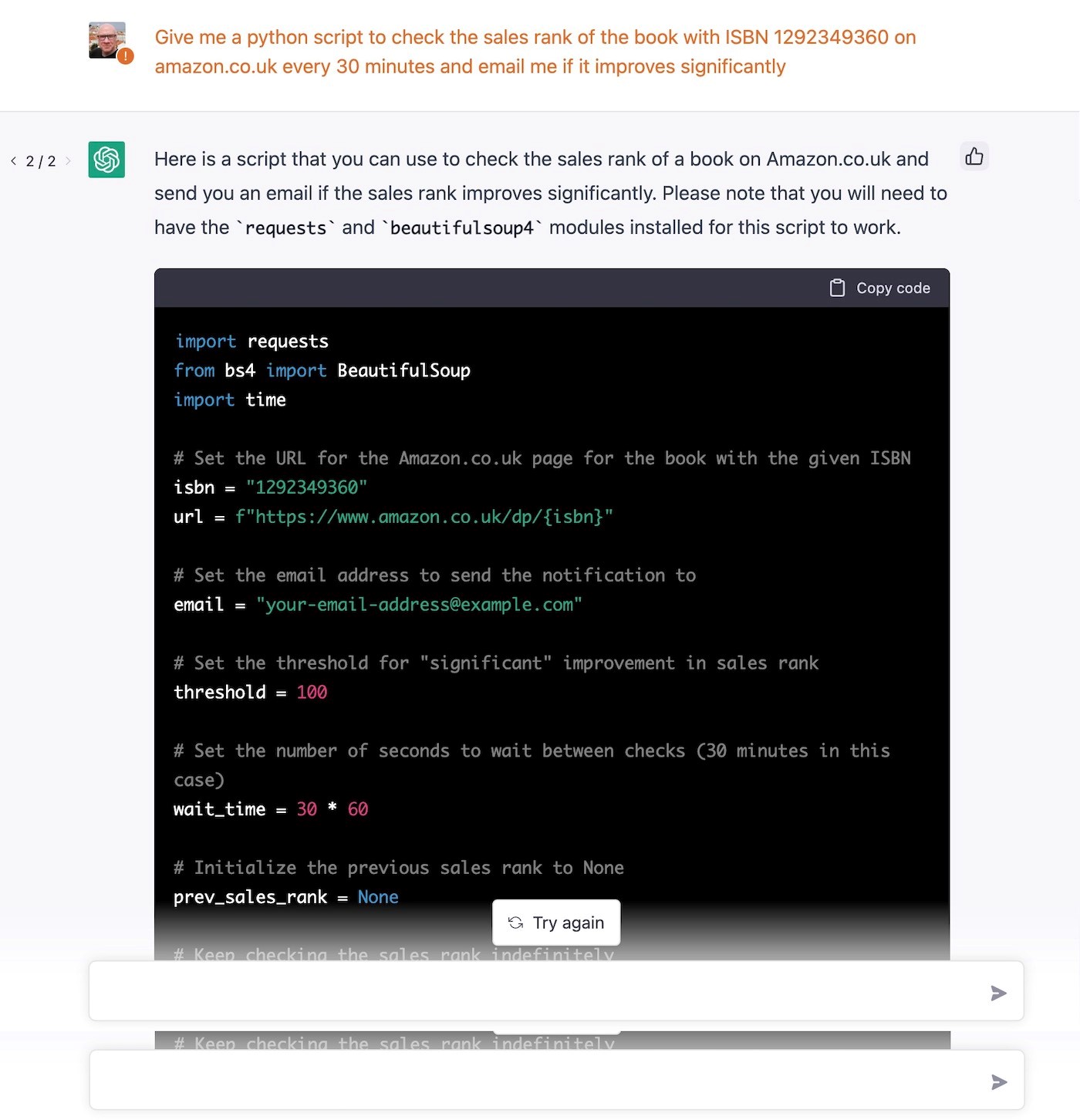Go to previous response with left chevron
The image size is (1080, 1120).
point(13,161)
